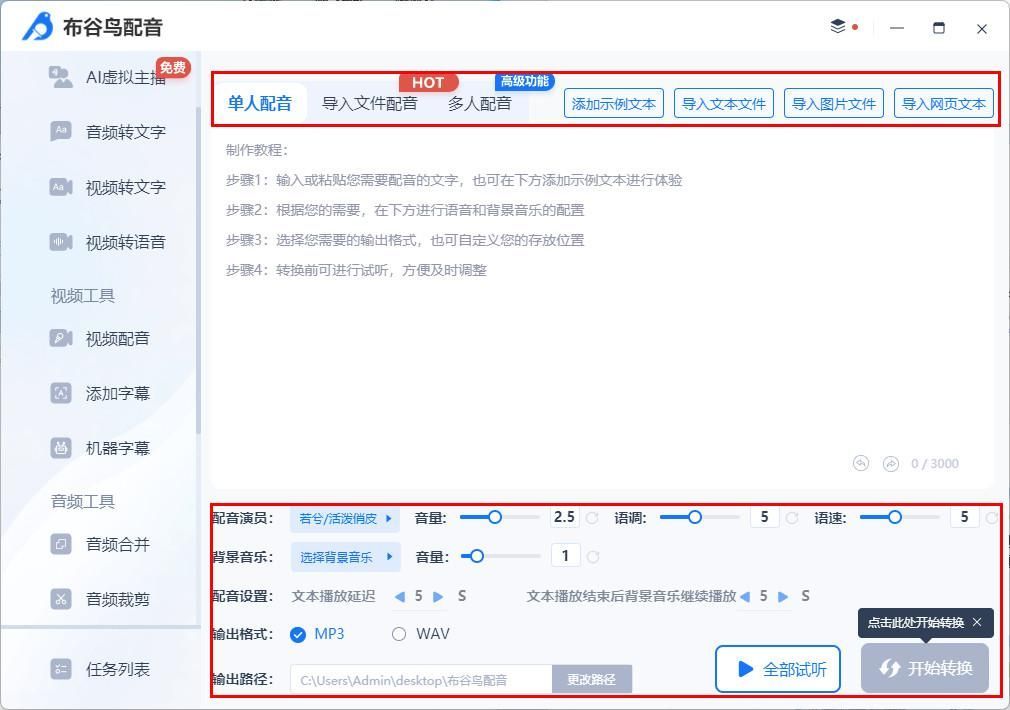
Task: Click the redo arrow next to the character count
Action: pyautogui.click(x=891, y=463)
